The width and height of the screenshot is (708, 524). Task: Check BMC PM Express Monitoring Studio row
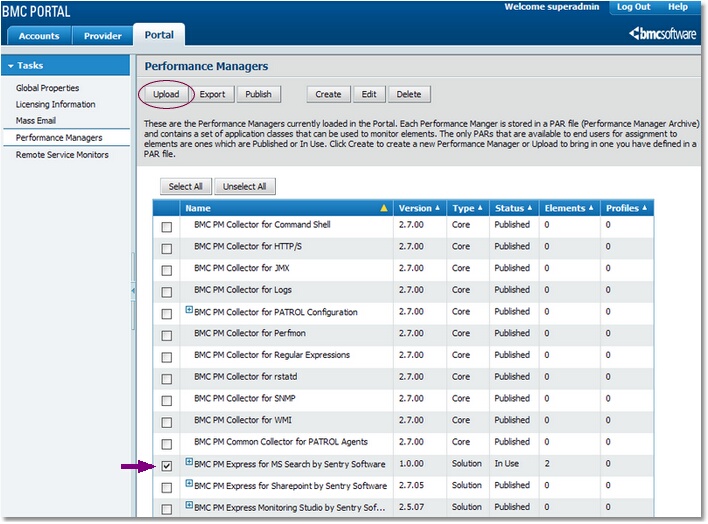coord(167,509)
